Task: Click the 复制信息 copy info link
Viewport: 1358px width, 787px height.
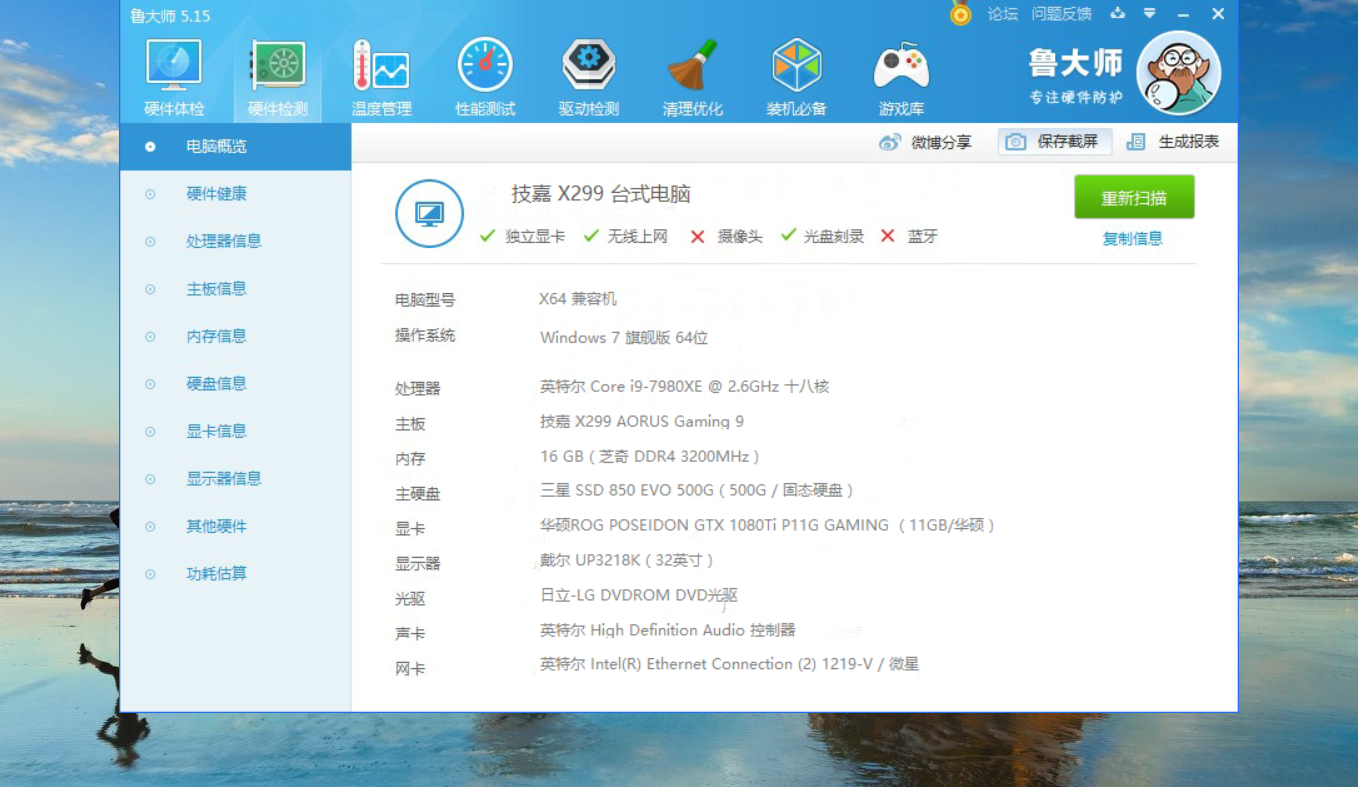Action: (1133, 239)
